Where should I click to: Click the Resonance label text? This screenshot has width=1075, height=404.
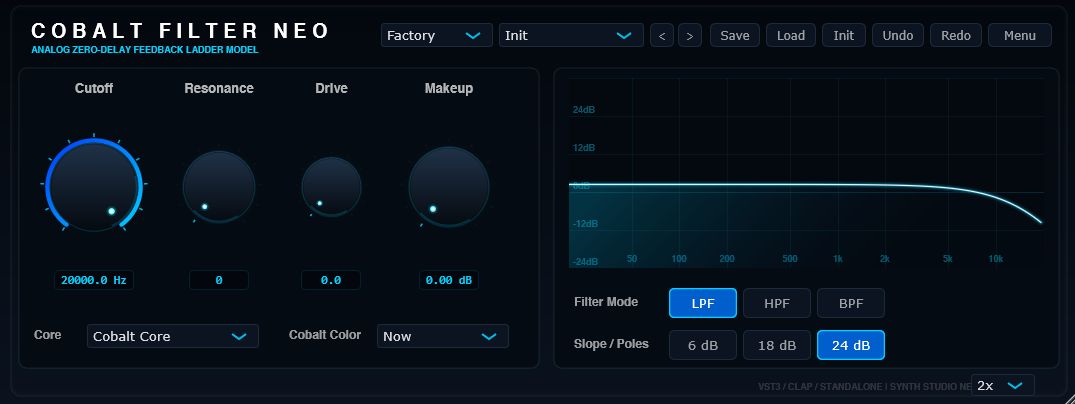click(x=219, y=88)
